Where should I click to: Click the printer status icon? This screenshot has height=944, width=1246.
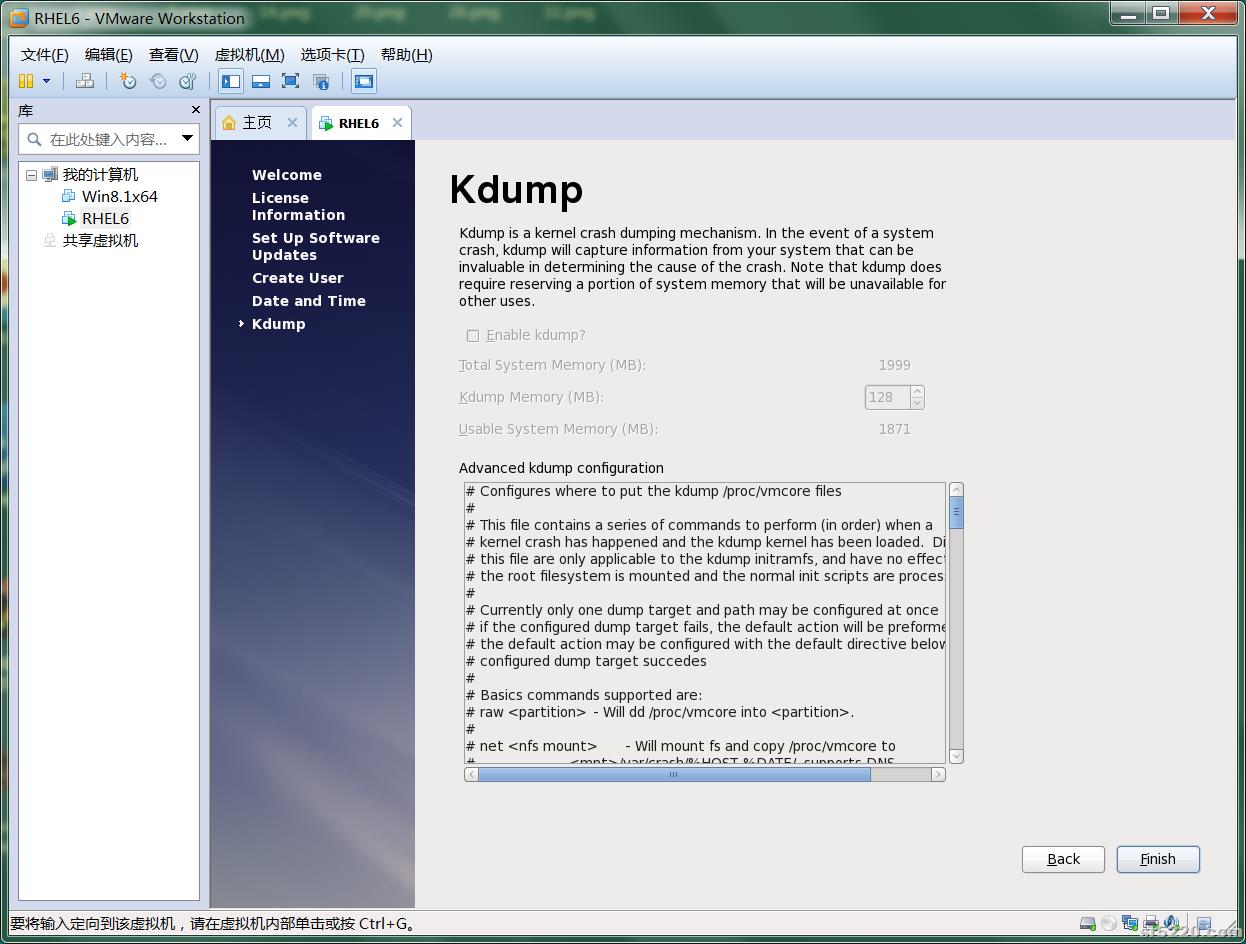[1151, 924]
